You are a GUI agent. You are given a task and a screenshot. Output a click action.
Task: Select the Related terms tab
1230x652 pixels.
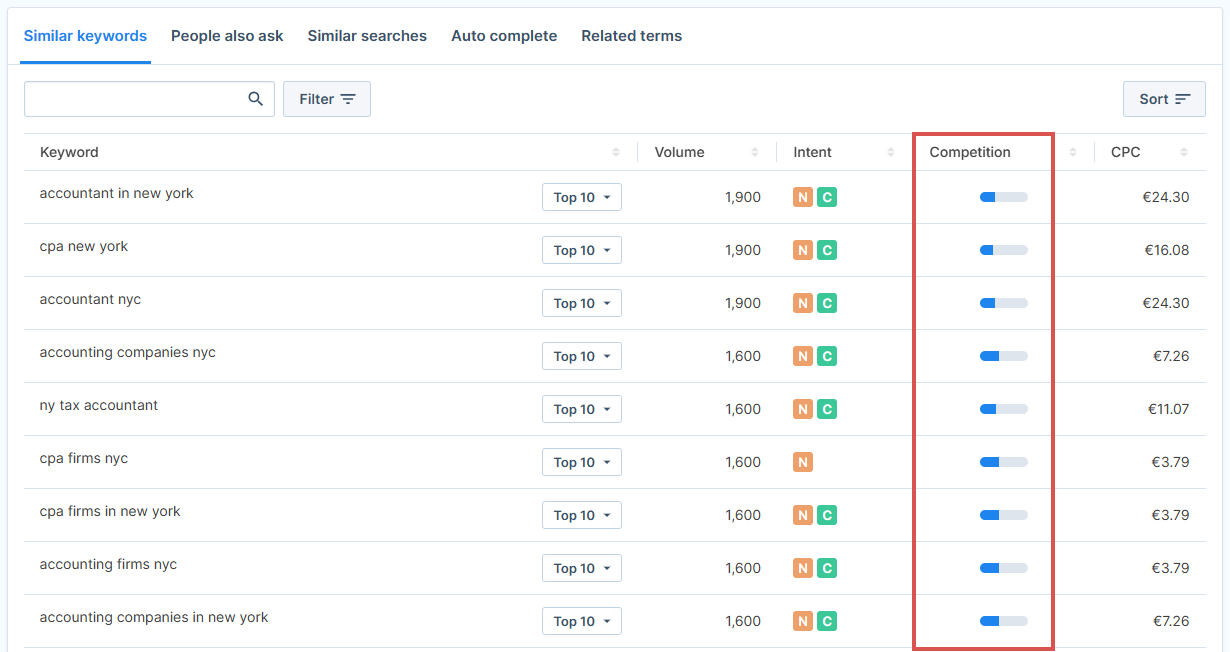pyautogui.click(x=631, y=36)
